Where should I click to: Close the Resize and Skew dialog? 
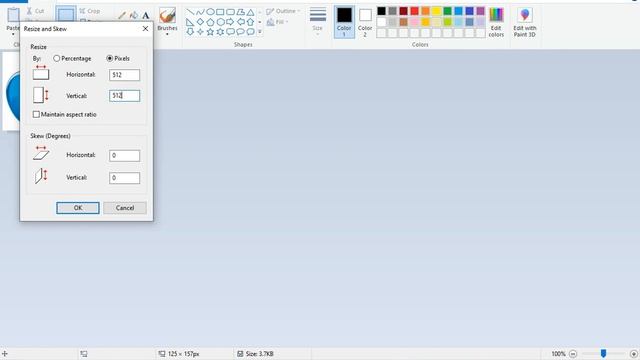(145, 29)
